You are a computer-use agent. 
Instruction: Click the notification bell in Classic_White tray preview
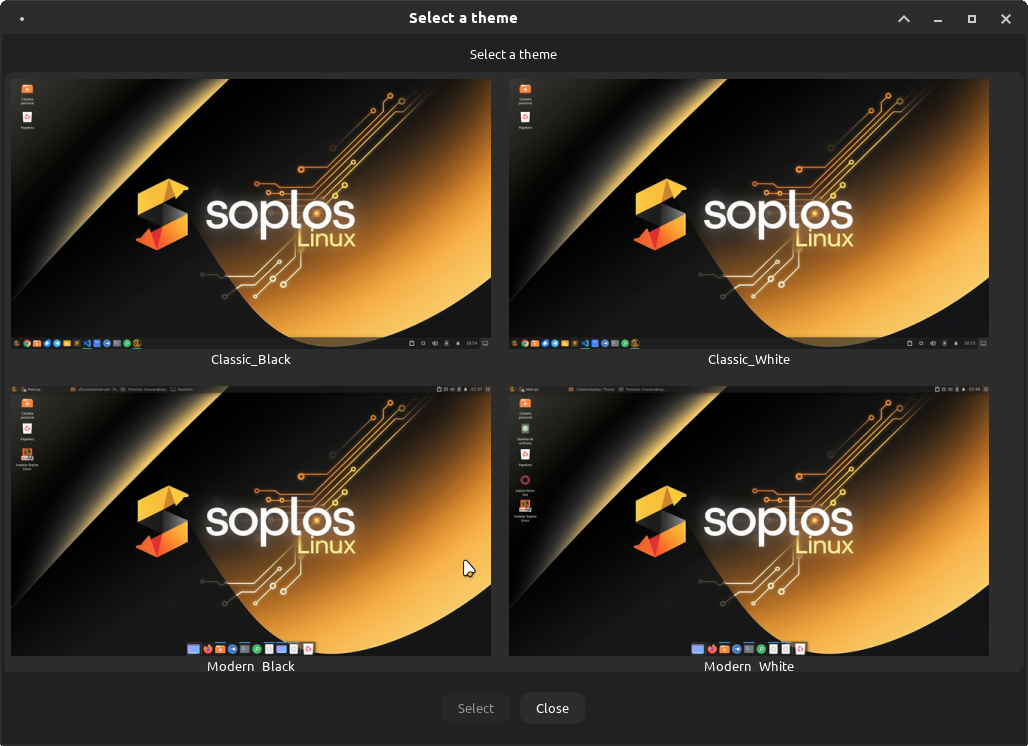point(956,343)
